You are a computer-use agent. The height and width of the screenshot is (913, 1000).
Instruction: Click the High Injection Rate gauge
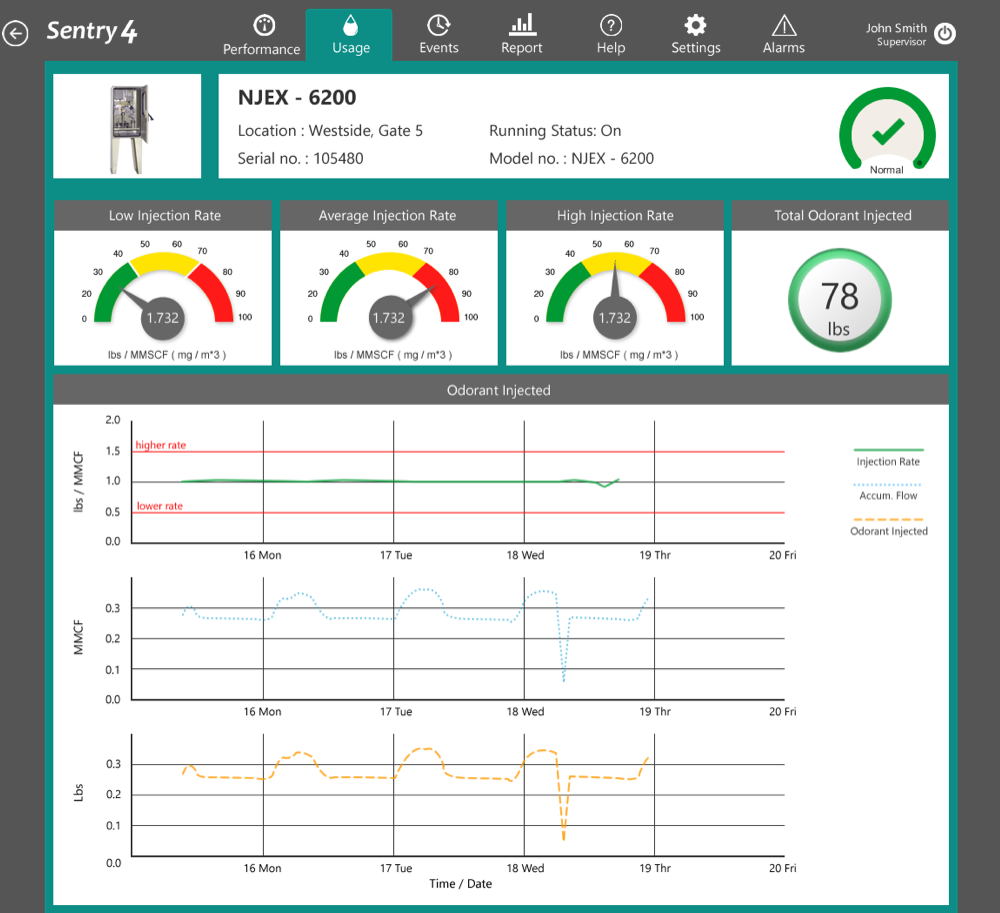point(614,290)
